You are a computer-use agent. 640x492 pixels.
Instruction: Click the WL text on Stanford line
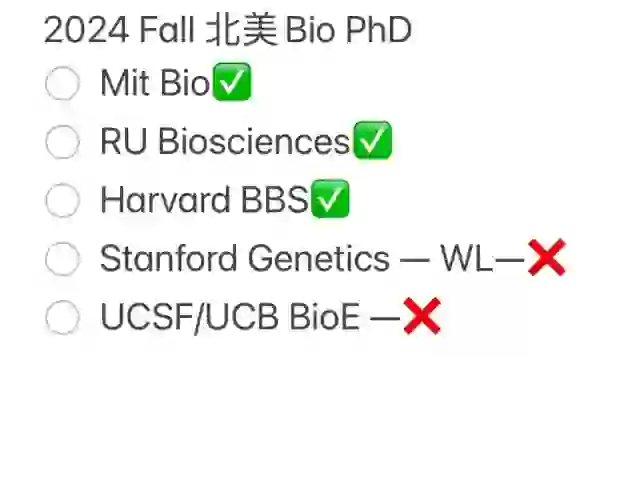coord(467,258)
